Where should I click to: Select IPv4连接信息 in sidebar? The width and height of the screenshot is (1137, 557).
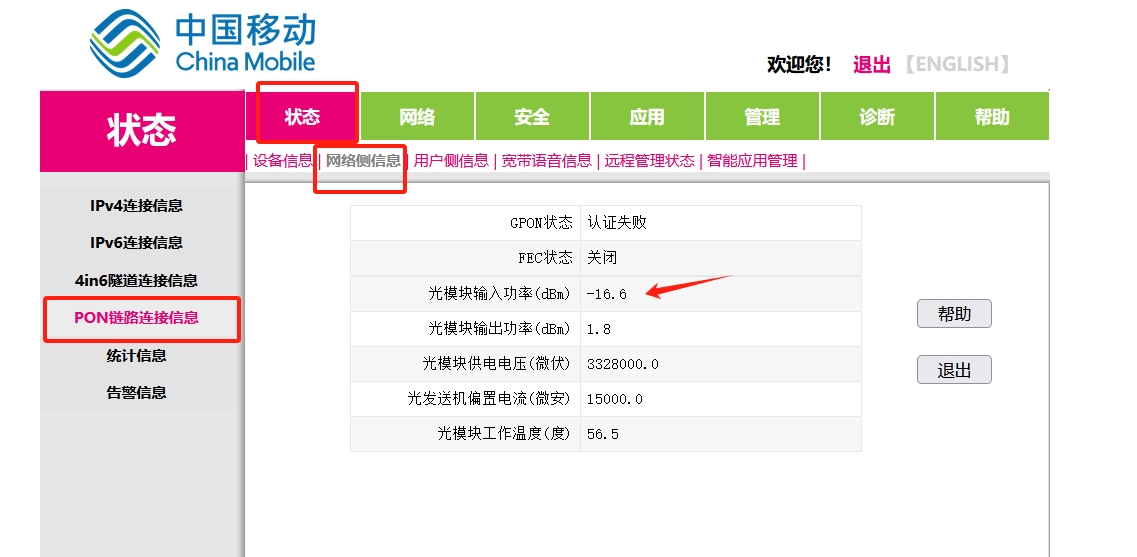coord(137,206)
